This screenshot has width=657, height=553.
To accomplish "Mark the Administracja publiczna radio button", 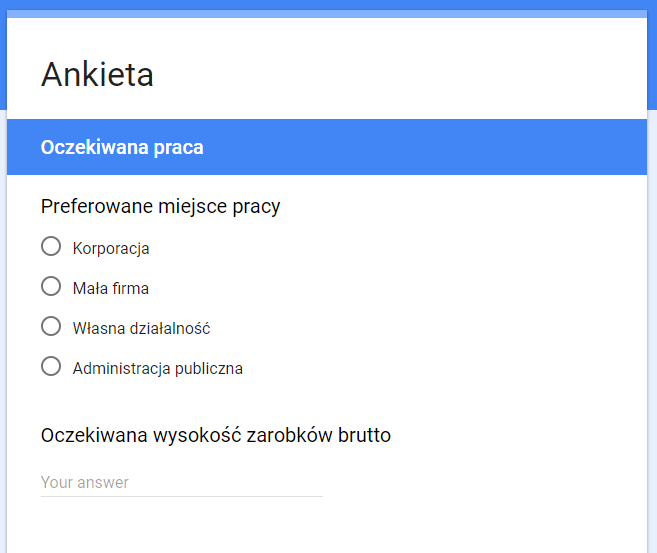I will [x=51, y=366].
